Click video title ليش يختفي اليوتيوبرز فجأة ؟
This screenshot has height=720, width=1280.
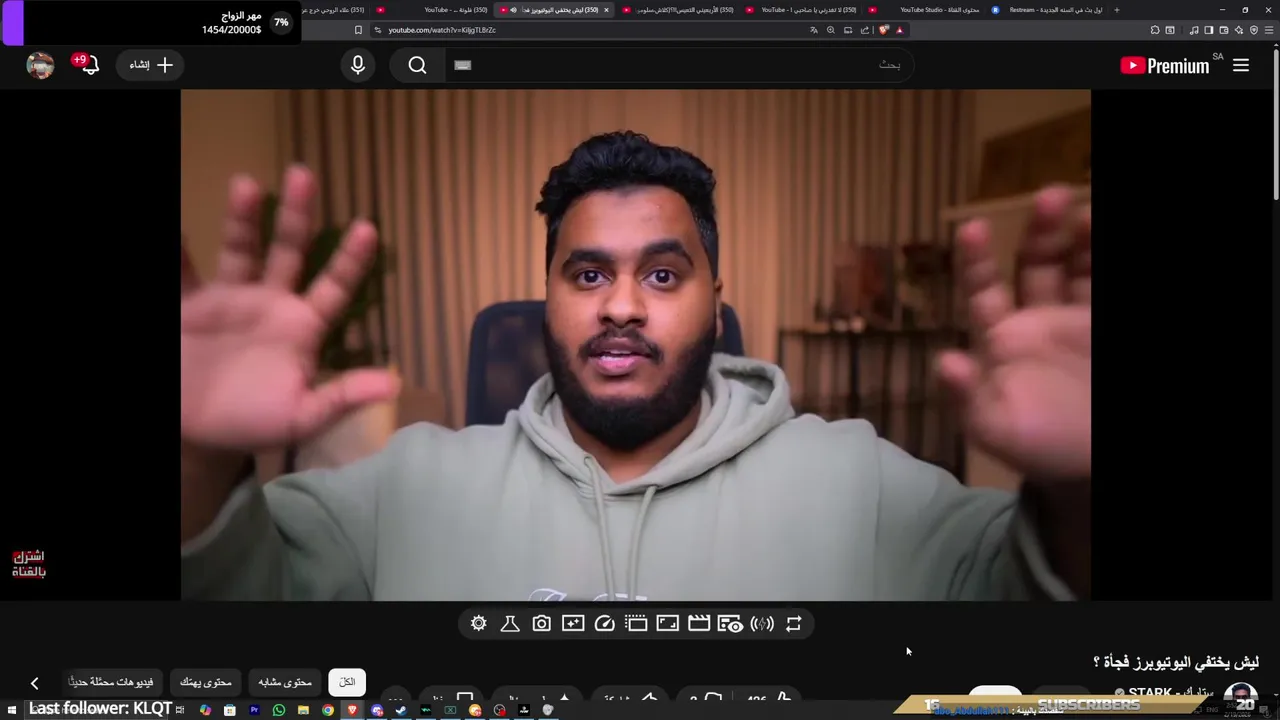pyautogui.click(x=1175, y=662)
